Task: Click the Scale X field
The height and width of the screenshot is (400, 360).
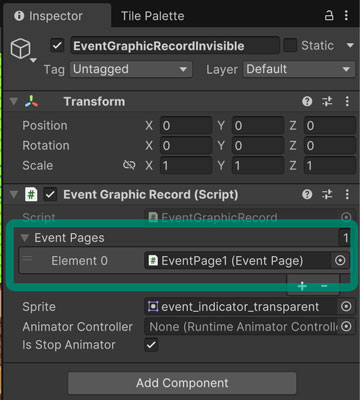Action: [x=186, y=165]
